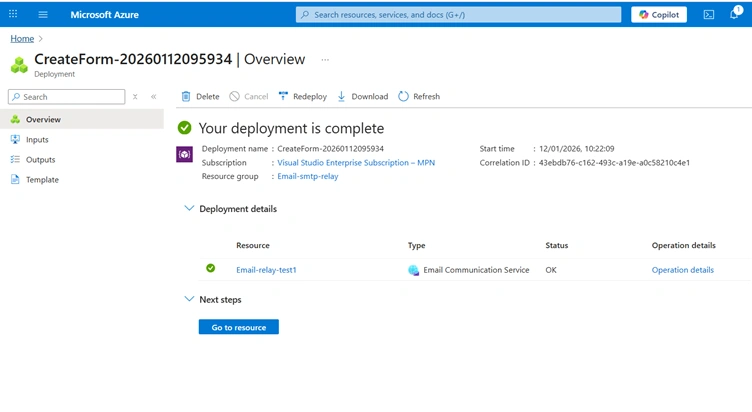Click the circular refresh icon
752x412 pixels.
tap(403, 96)
